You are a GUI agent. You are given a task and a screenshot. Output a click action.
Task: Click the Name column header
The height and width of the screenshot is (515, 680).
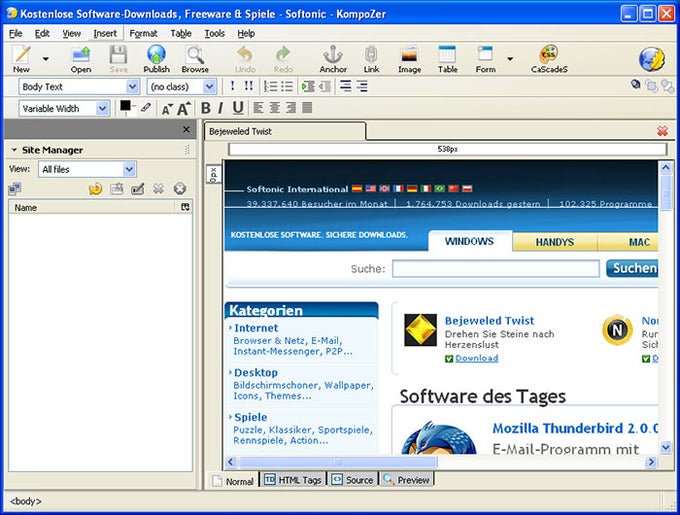(93, 208)
